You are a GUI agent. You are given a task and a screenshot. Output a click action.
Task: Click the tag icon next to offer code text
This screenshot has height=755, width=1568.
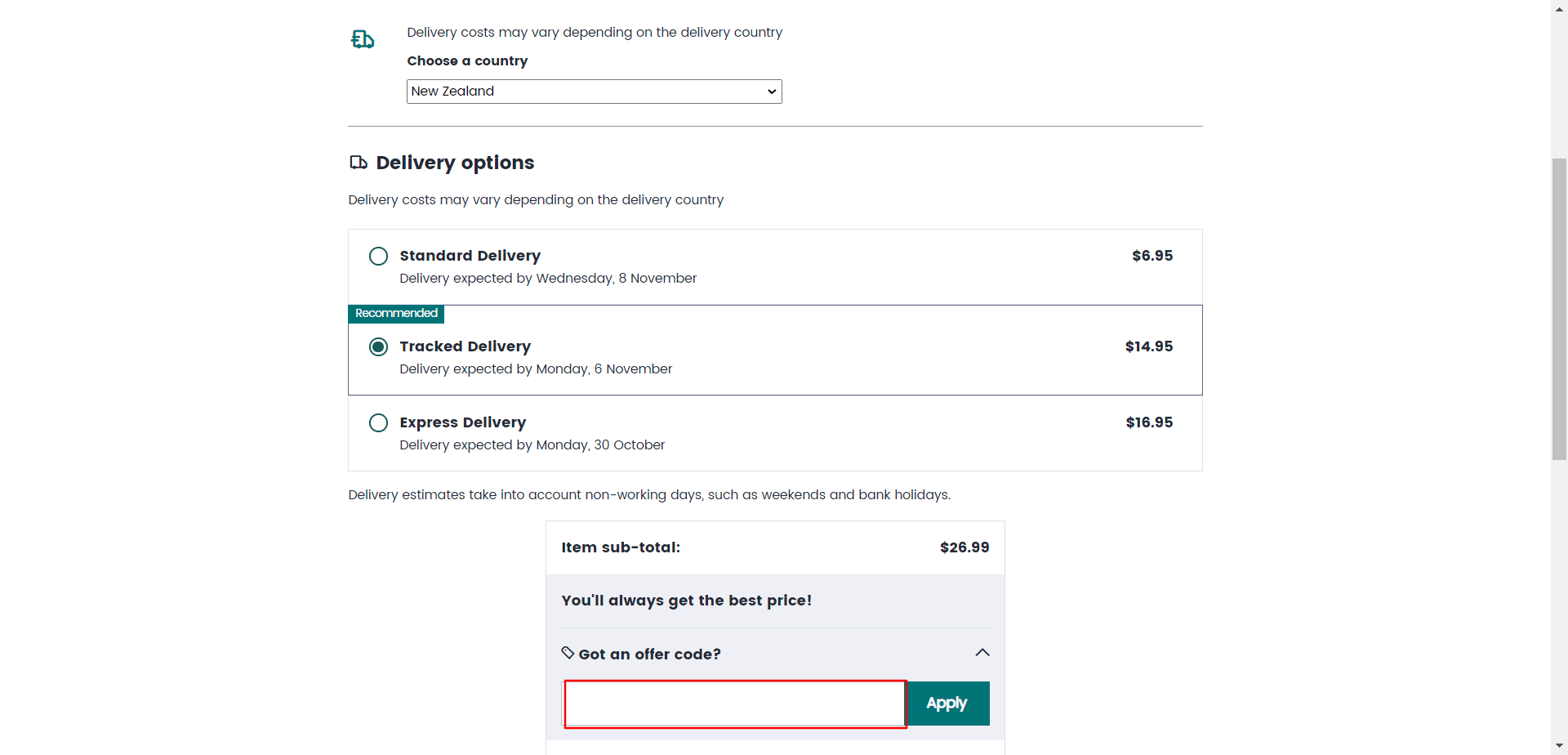point(568,653)
